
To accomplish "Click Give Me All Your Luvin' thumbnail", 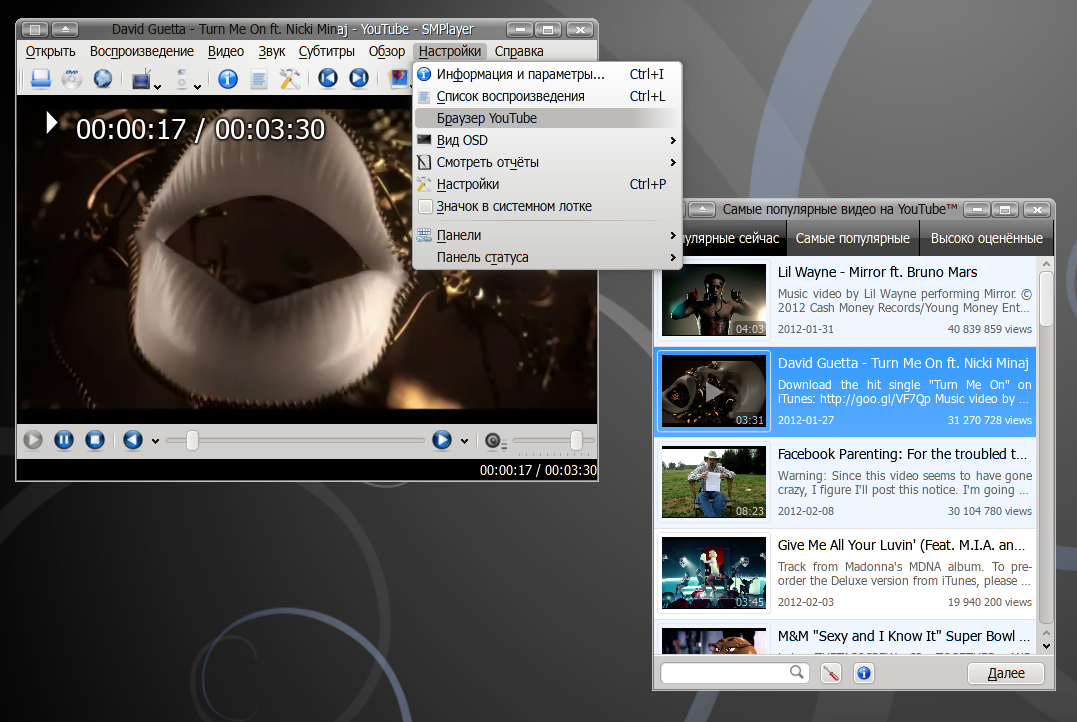I will pyautogui.click(x=714, y=573).
